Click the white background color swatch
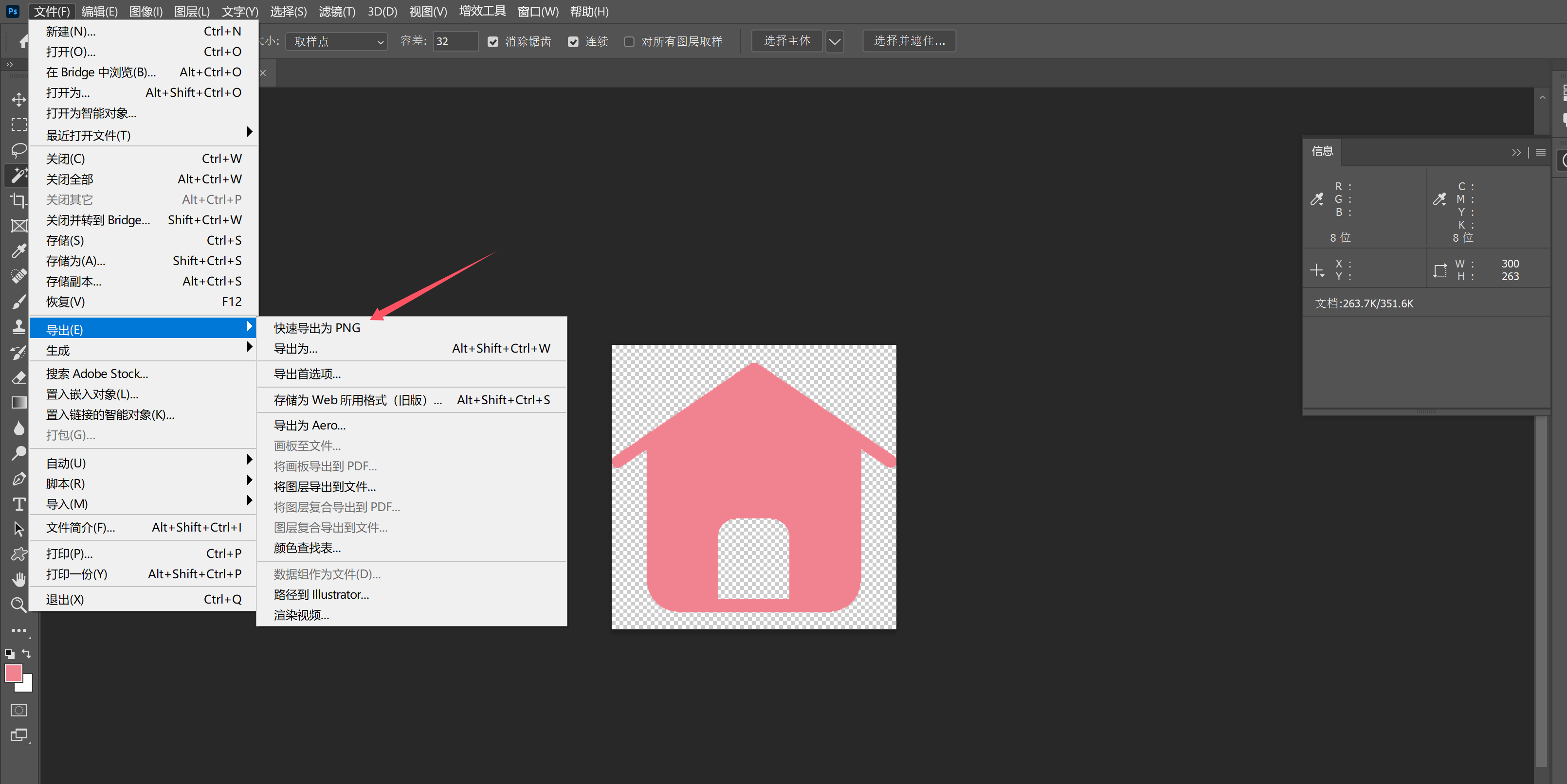The width and height of the screenshot is (1567, 784). pos(26,686)
